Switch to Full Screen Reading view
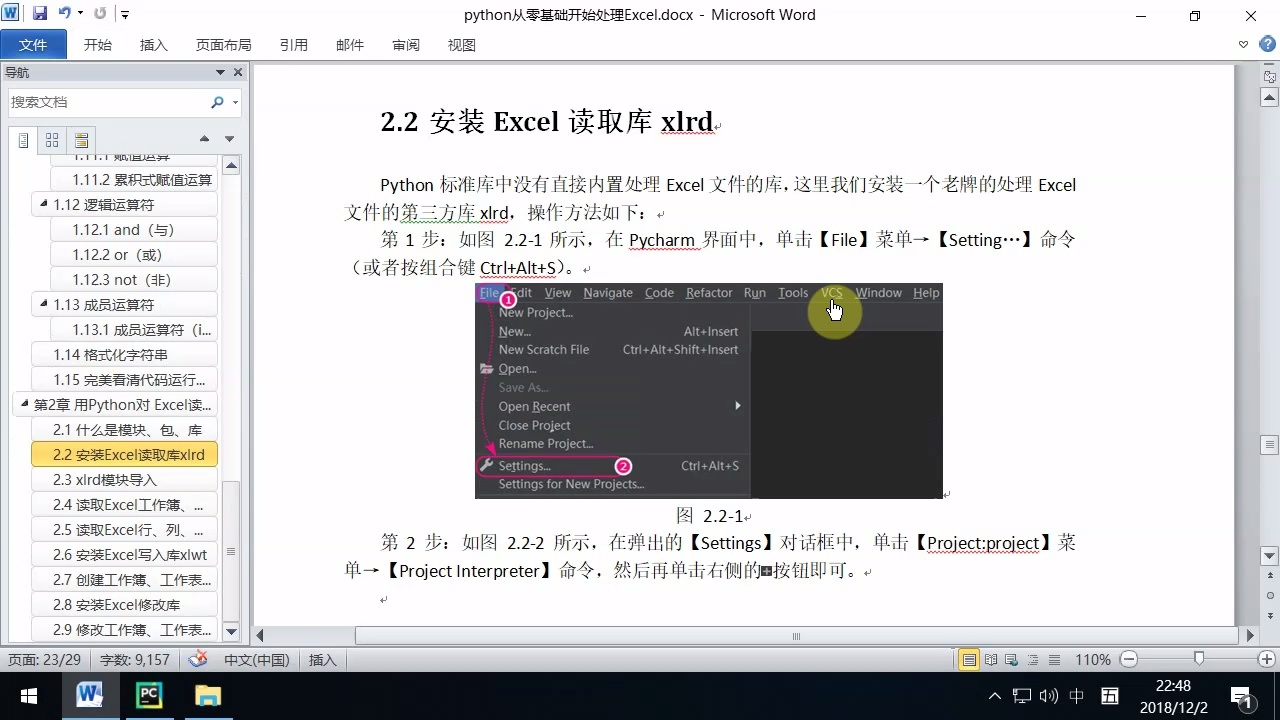Screen dimensions: 1280x720 989,659
